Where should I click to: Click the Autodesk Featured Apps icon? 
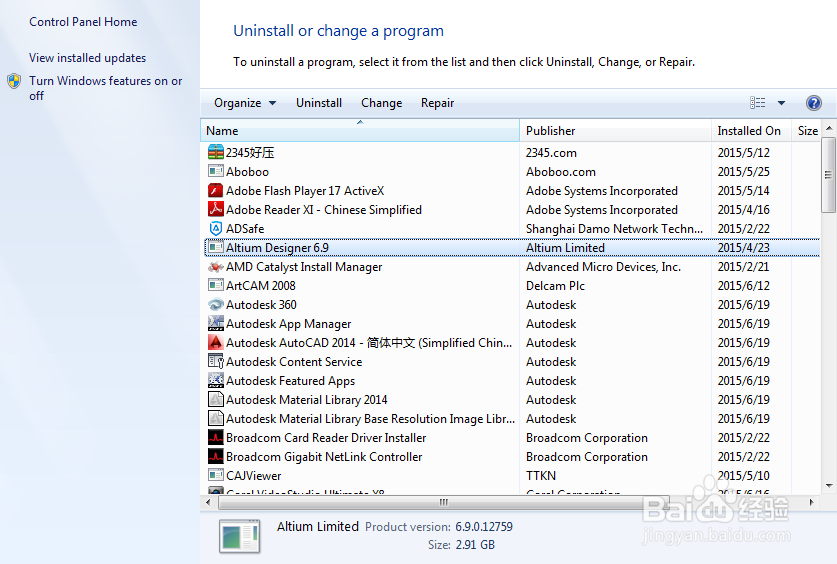(216, 380)
